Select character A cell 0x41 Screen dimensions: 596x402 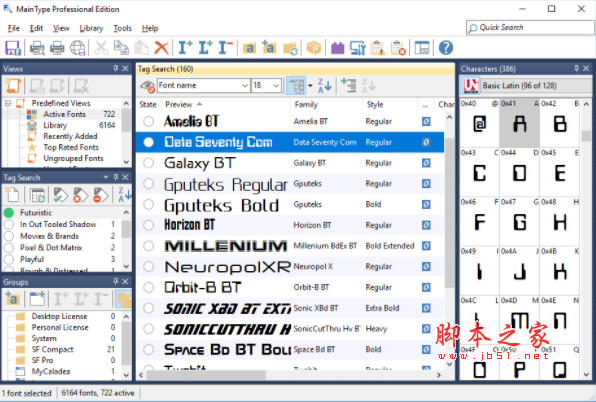tap(519, 123)
